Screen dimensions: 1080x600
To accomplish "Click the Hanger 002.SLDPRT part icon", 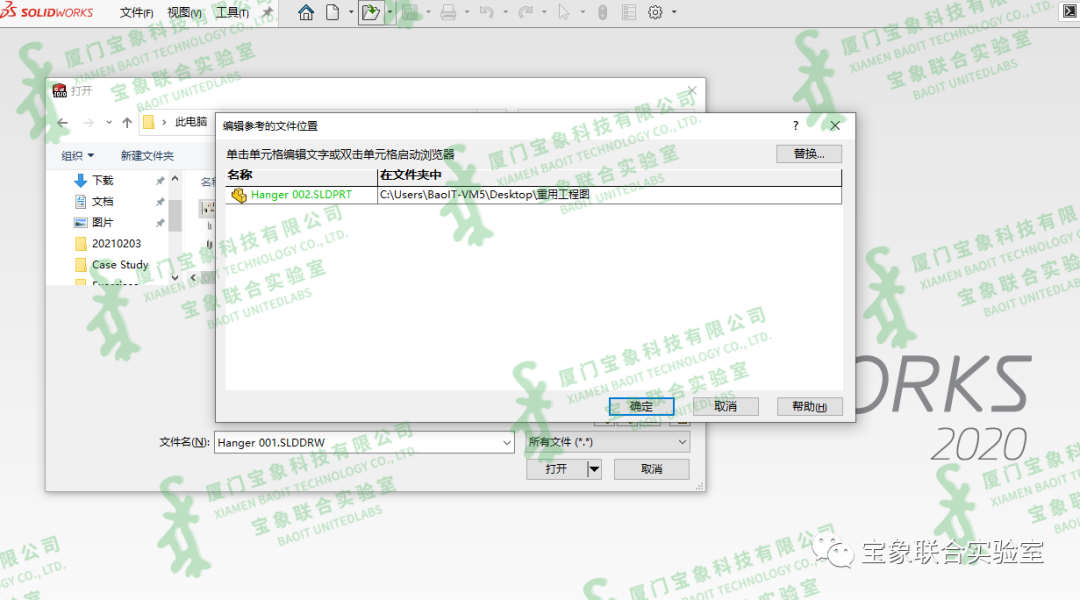I will pyautogui.click(x=239, y=195).
